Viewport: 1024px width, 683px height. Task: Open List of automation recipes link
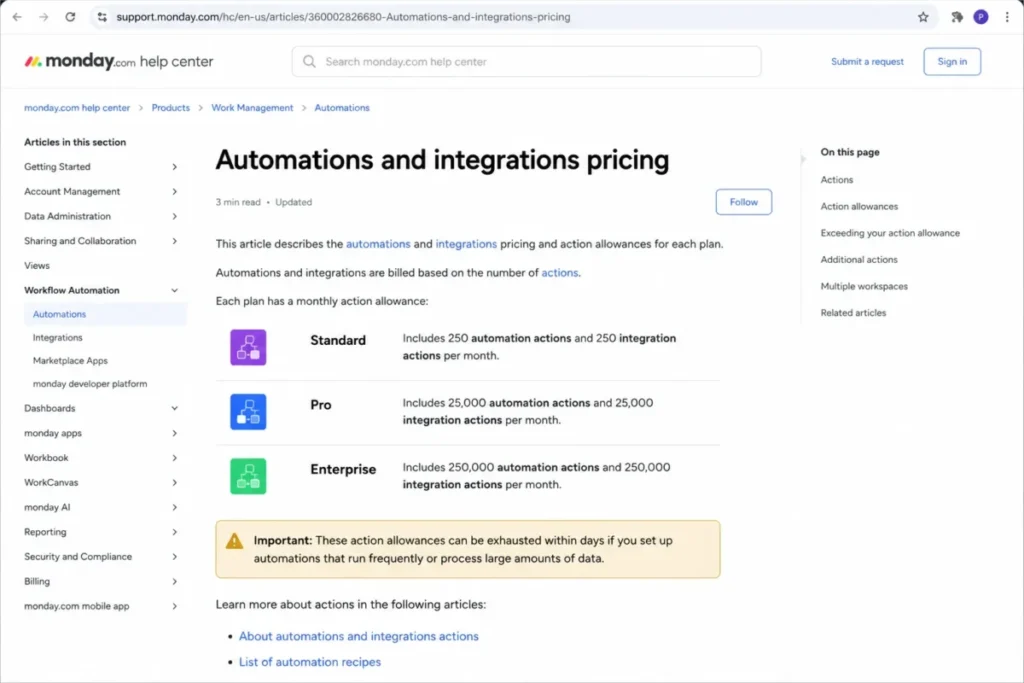310,662
